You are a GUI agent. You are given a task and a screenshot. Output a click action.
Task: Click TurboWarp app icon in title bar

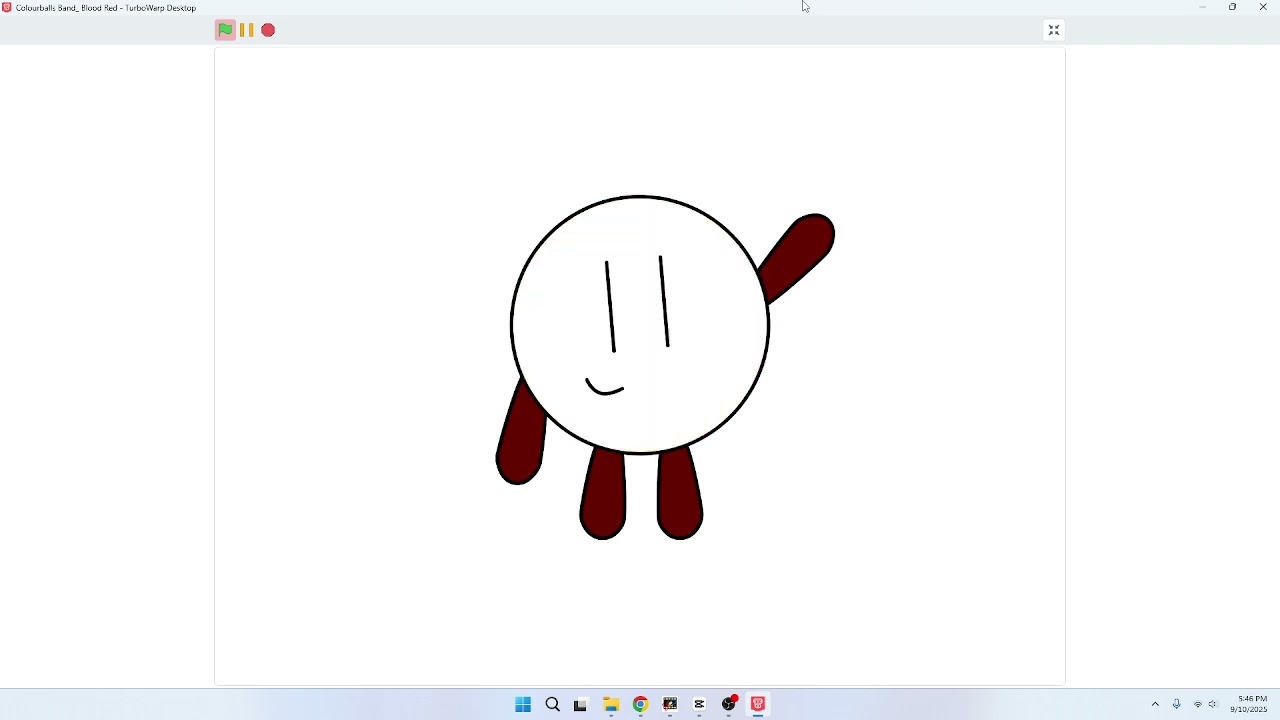pos(7,7)
